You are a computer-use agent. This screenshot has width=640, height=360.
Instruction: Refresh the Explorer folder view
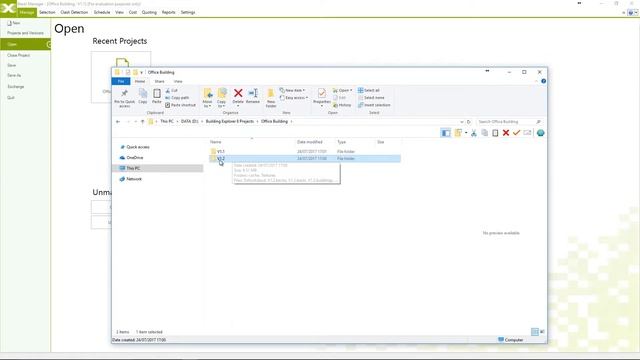pos(469,122)
